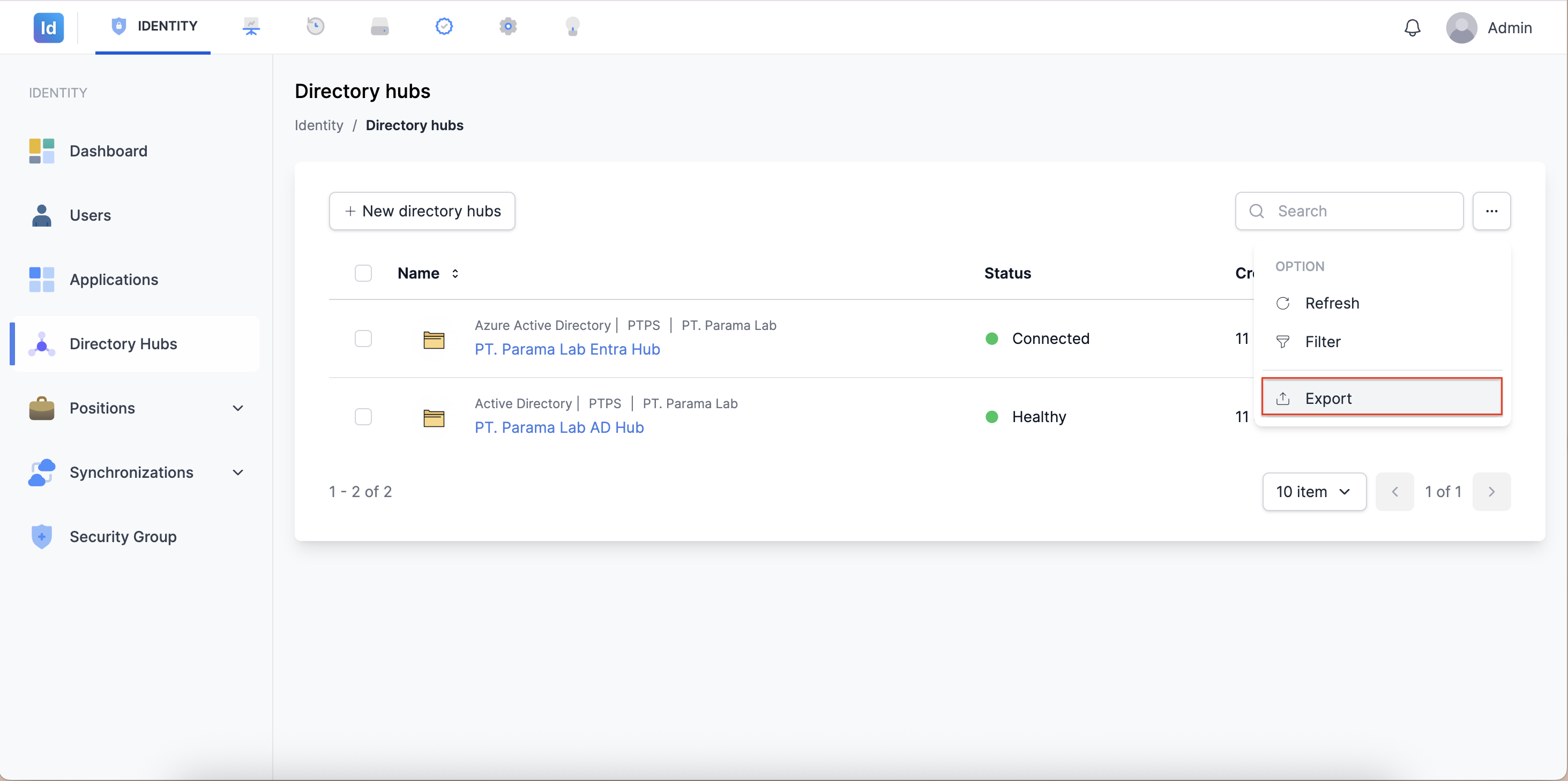Click the Identity breadcrumb link
1568x781 pixels.
319,125
